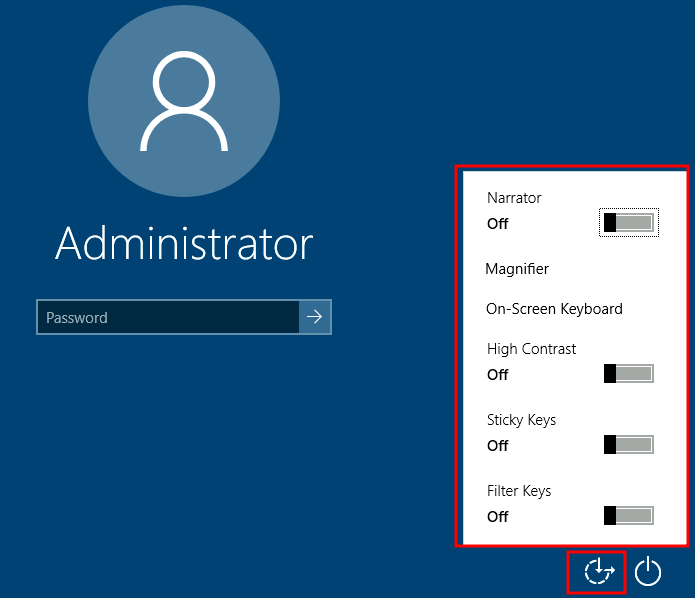
Task: Enable the High Contrast switch
Action: click(628, 374)
